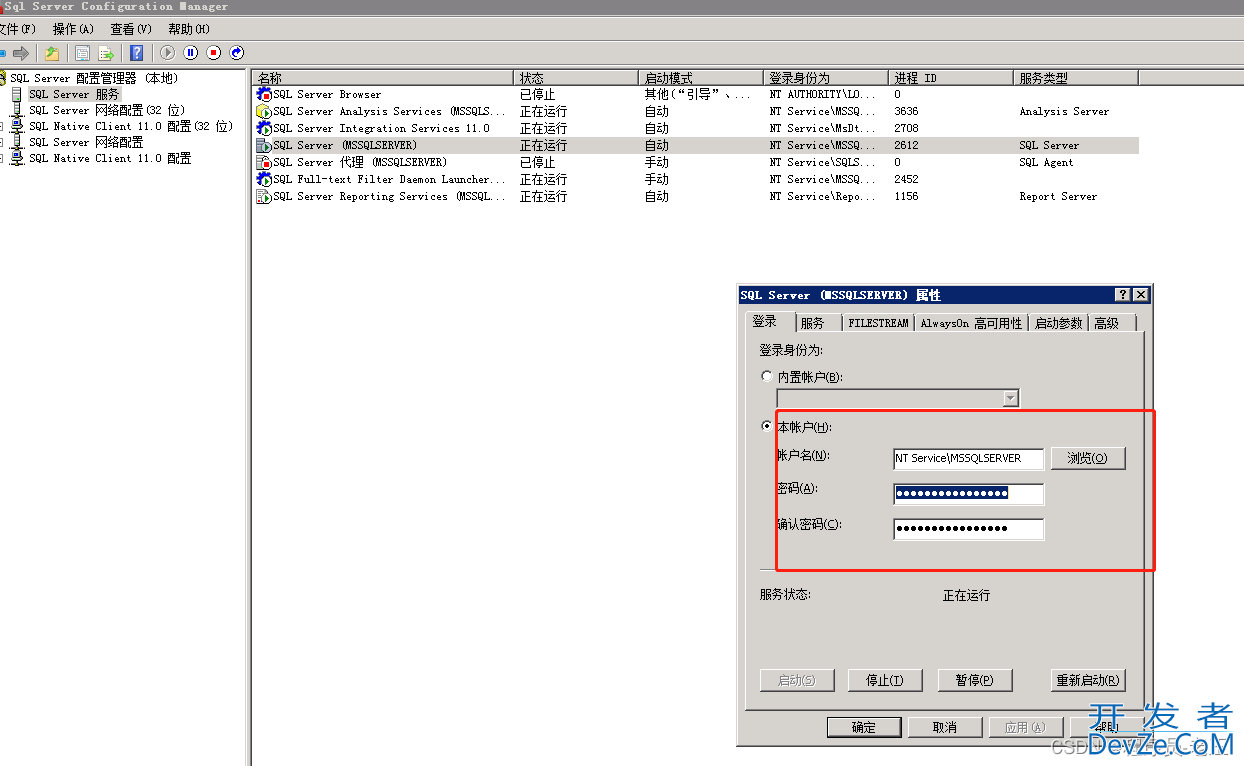Viewport: 1244px width, 766px height.
Task: Click the question mark button in properties dialog title
Action: (1124, 295)
